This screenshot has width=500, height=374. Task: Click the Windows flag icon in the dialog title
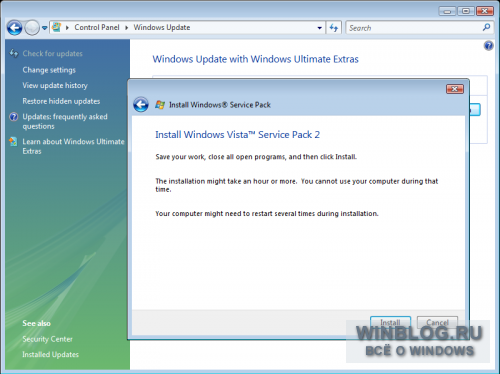(160, 105)
